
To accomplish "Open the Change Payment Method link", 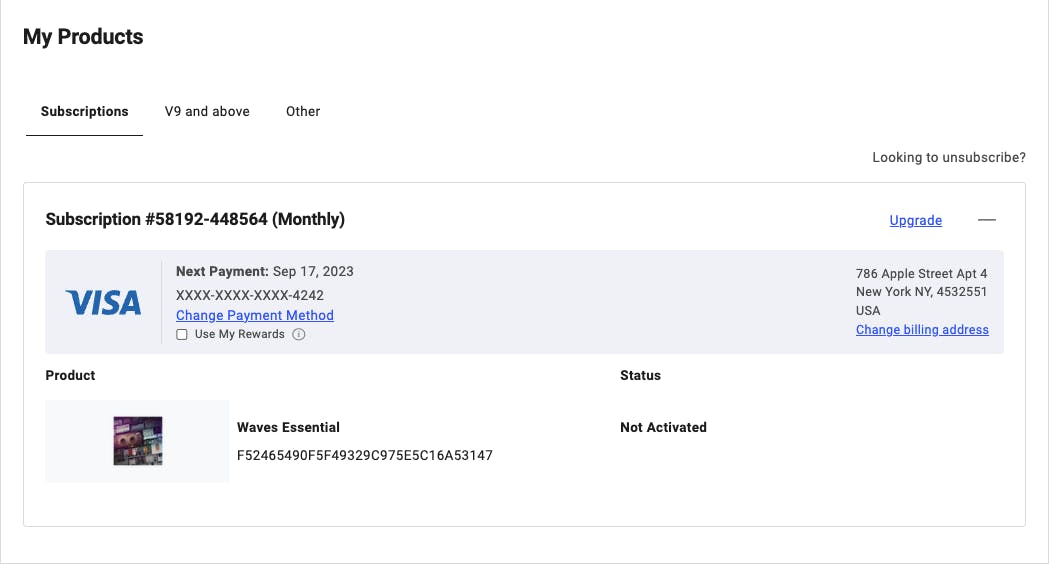I will 255,315.
